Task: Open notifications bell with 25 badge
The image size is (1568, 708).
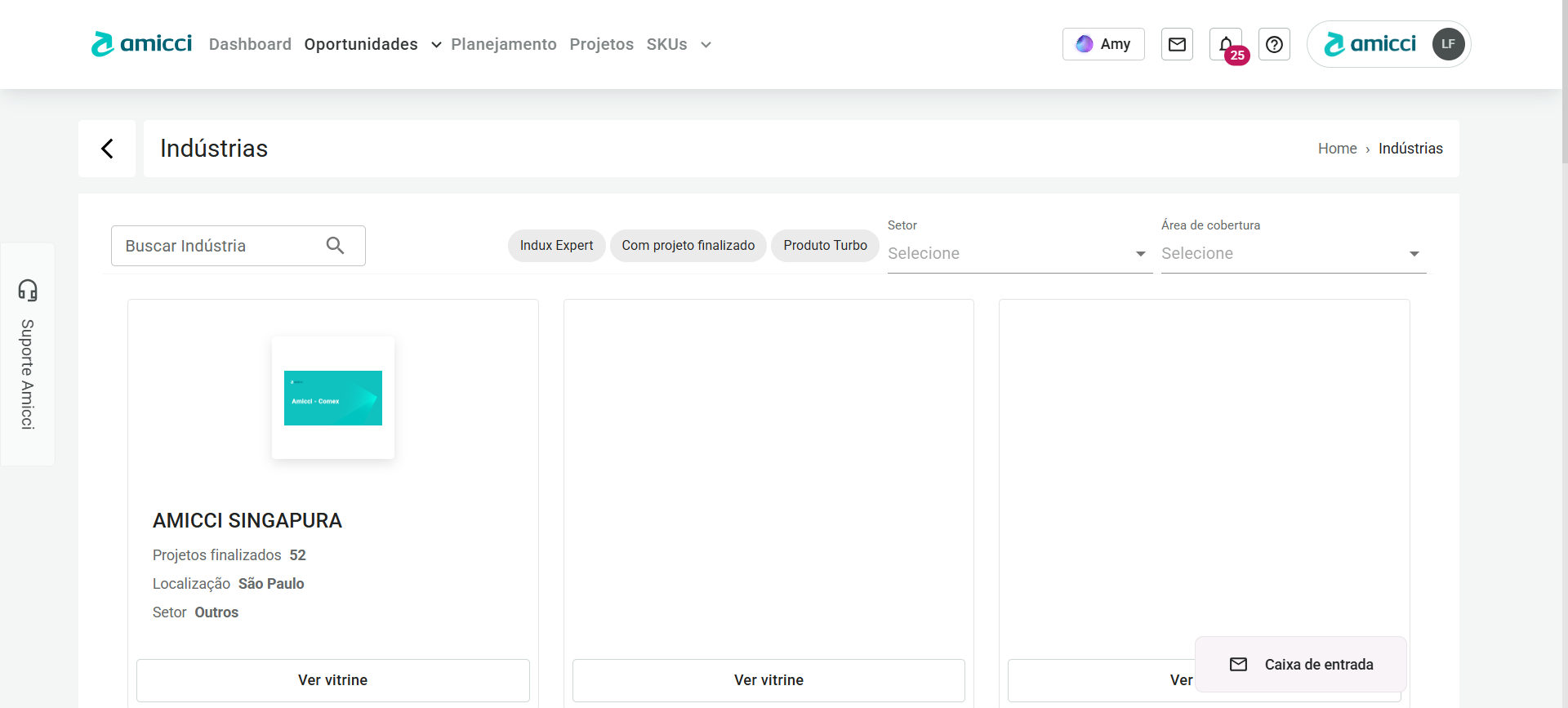Action: click(1226, 45)
